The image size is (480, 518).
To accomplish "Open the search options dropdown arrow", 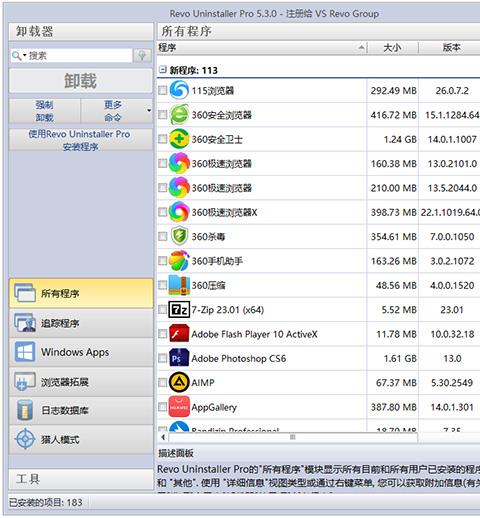I will (x=25, y=55).
